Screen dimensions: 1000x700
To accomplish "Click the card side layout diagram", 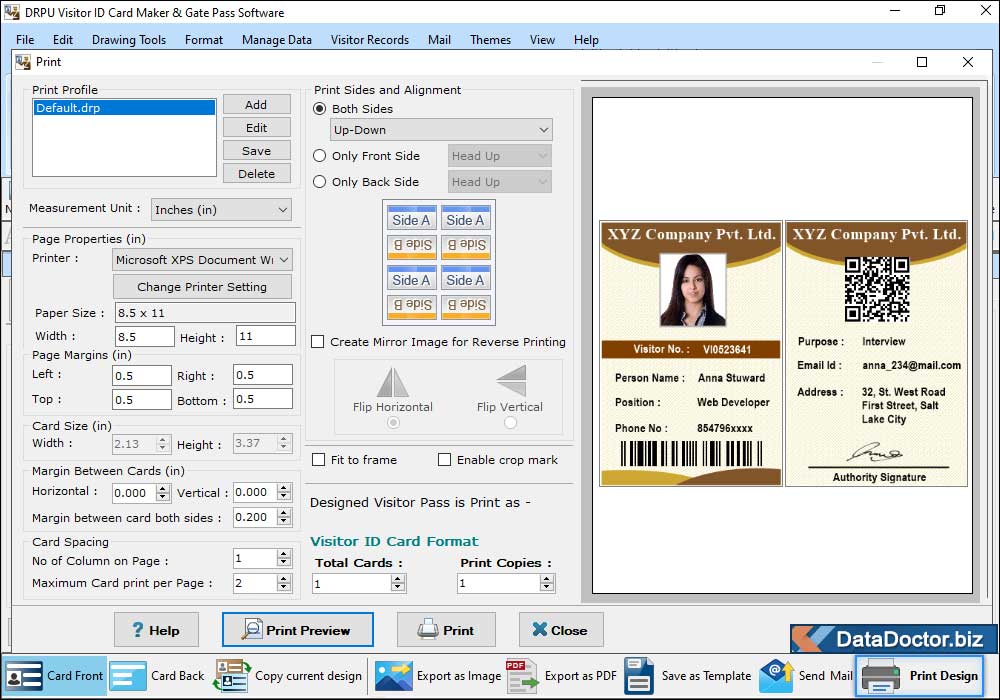I will pyautogui.click(x=439, y=262).
